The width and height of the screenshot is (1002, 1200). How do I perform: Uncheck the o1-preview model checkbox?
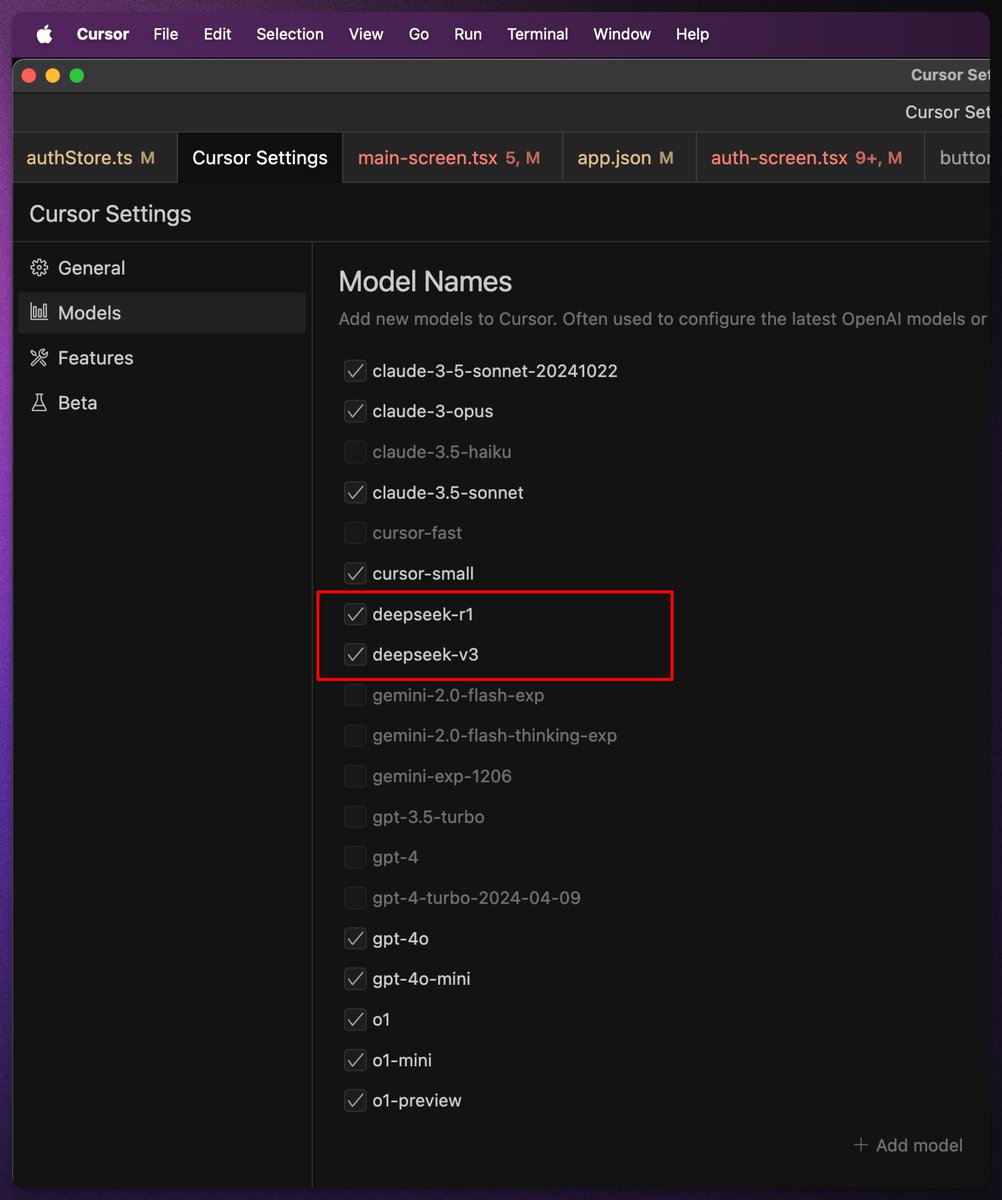[355, 1101]
